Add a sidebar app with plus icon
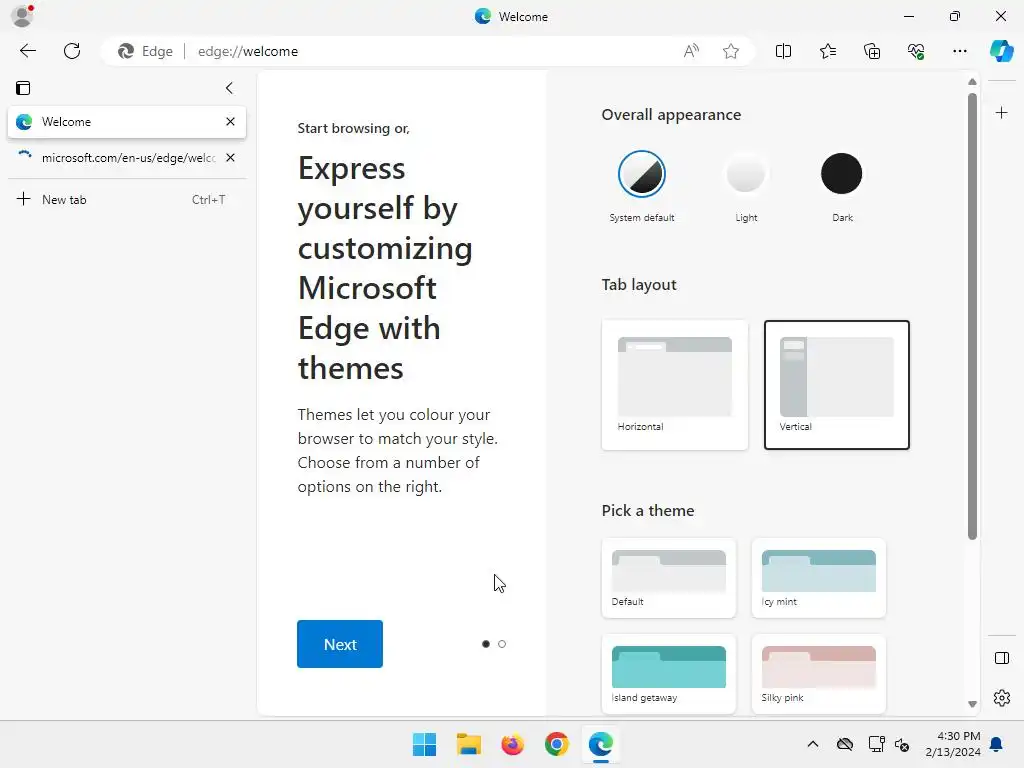Screen dimensions: 1024x768 click(1001, 113)
